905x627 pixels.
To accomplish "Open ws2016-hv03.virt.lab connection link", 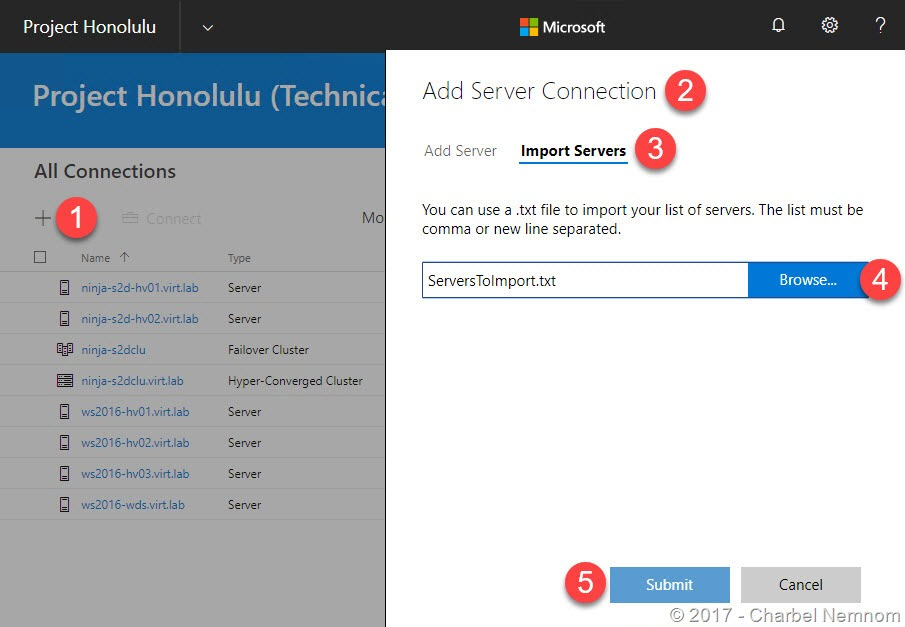I will point(135,474).
